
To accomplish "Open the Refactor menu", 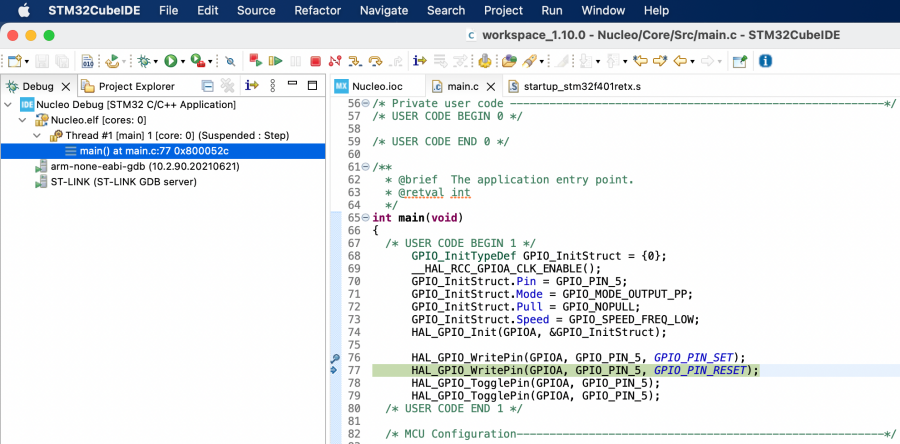I will [x=317, y=10].
